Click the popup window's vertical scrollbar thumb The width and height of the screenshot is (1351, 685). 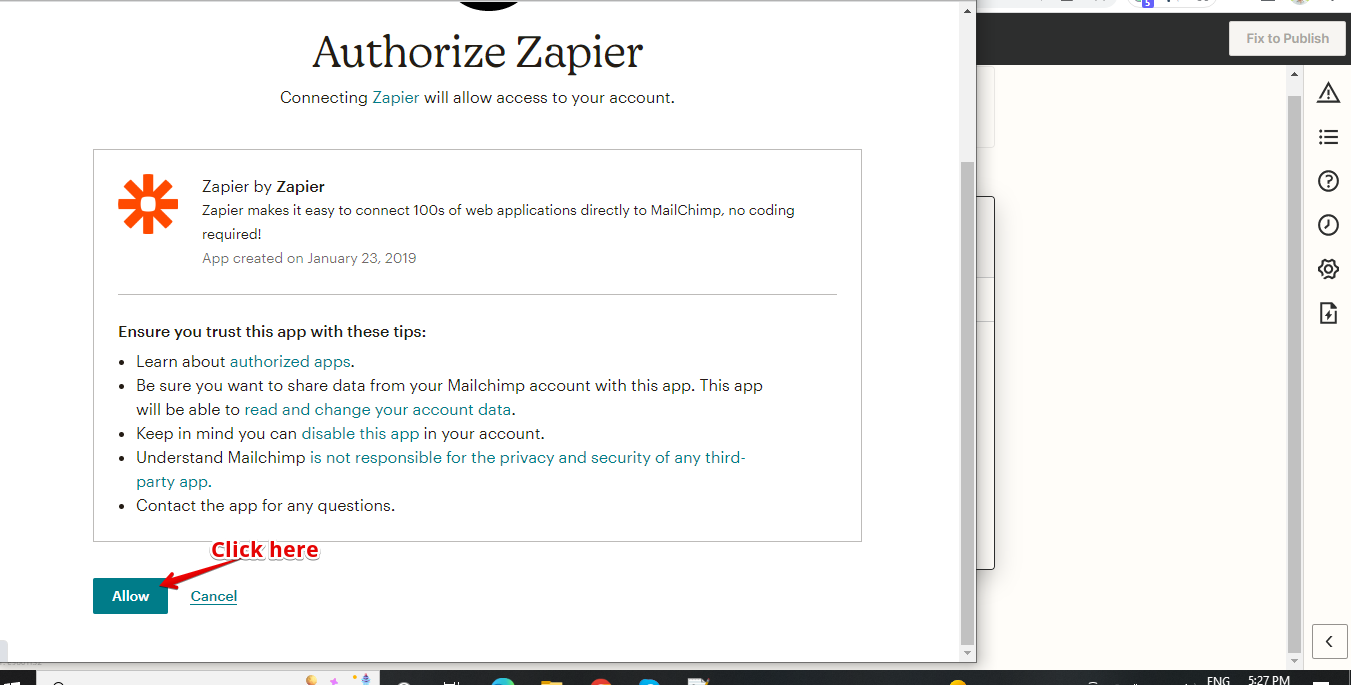point(966,402)
